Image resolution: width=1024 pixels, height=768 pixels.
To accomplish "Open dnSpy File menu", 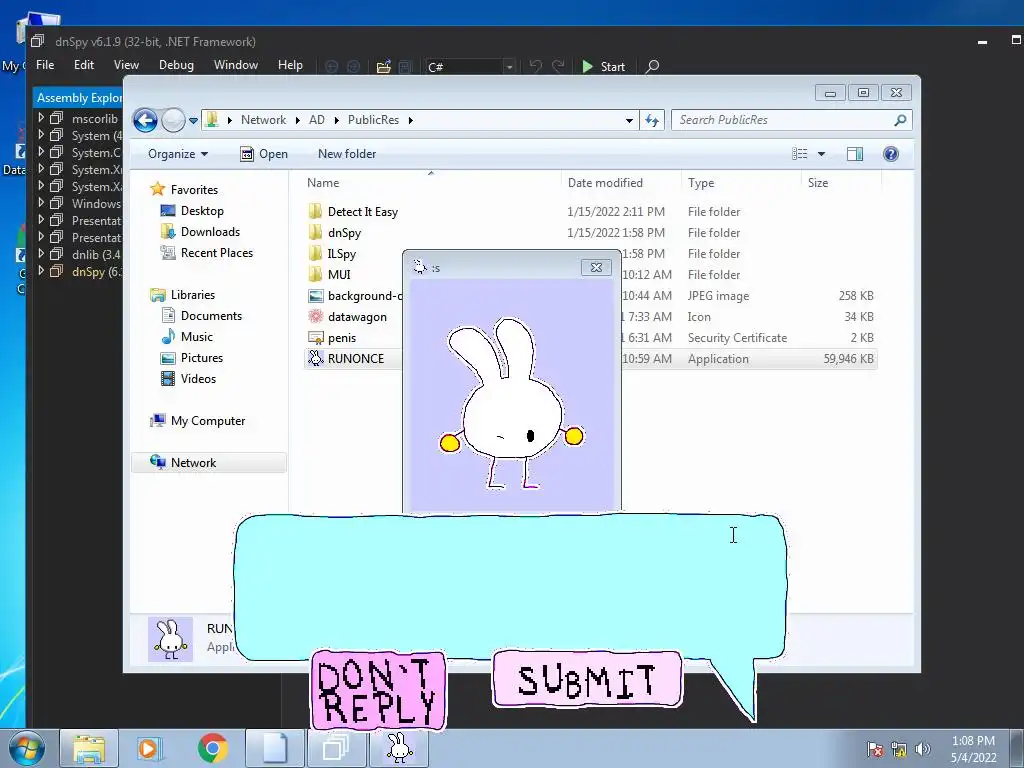I will click(45, 65).
